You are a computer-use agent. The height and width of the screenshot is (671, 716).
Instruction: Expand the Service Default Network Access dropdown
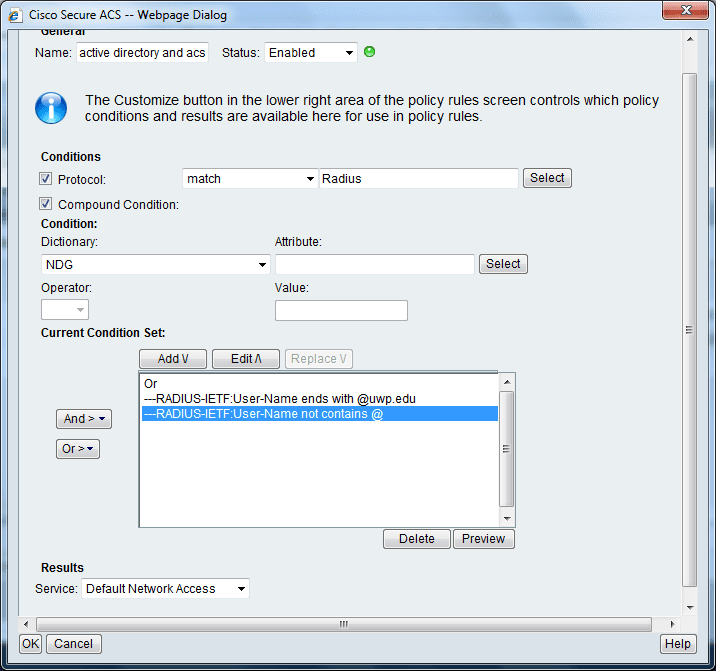[165, 589]
